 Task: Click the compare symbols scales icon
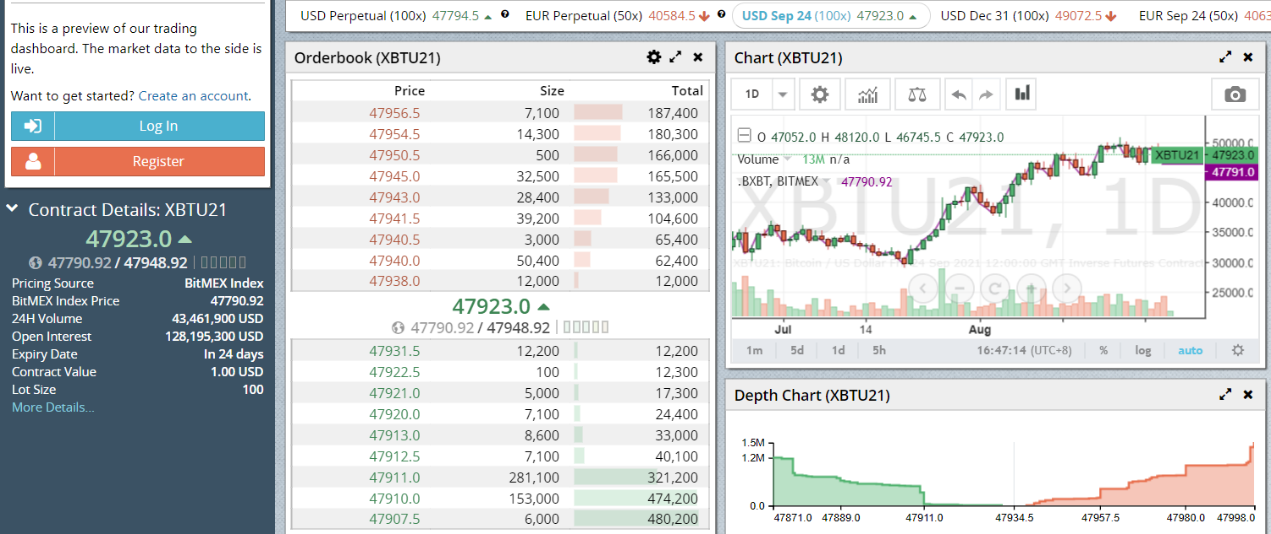[x=916, y=94]
